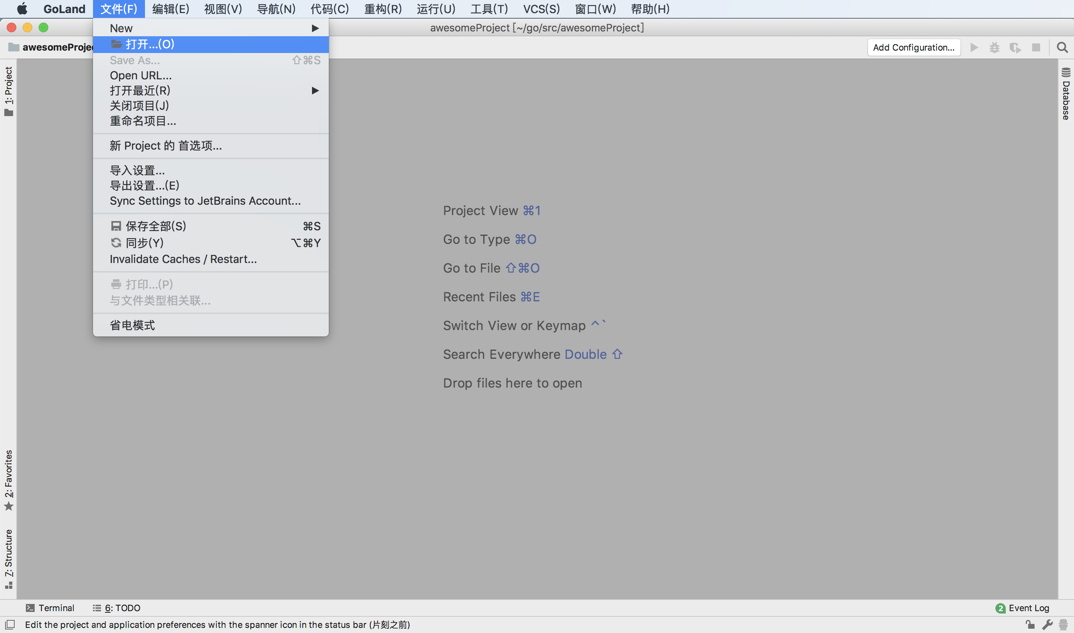Click the hector inspector icon in status bar
Image resolution: width=1074 pixels, height=633 pixels.
1064,625
